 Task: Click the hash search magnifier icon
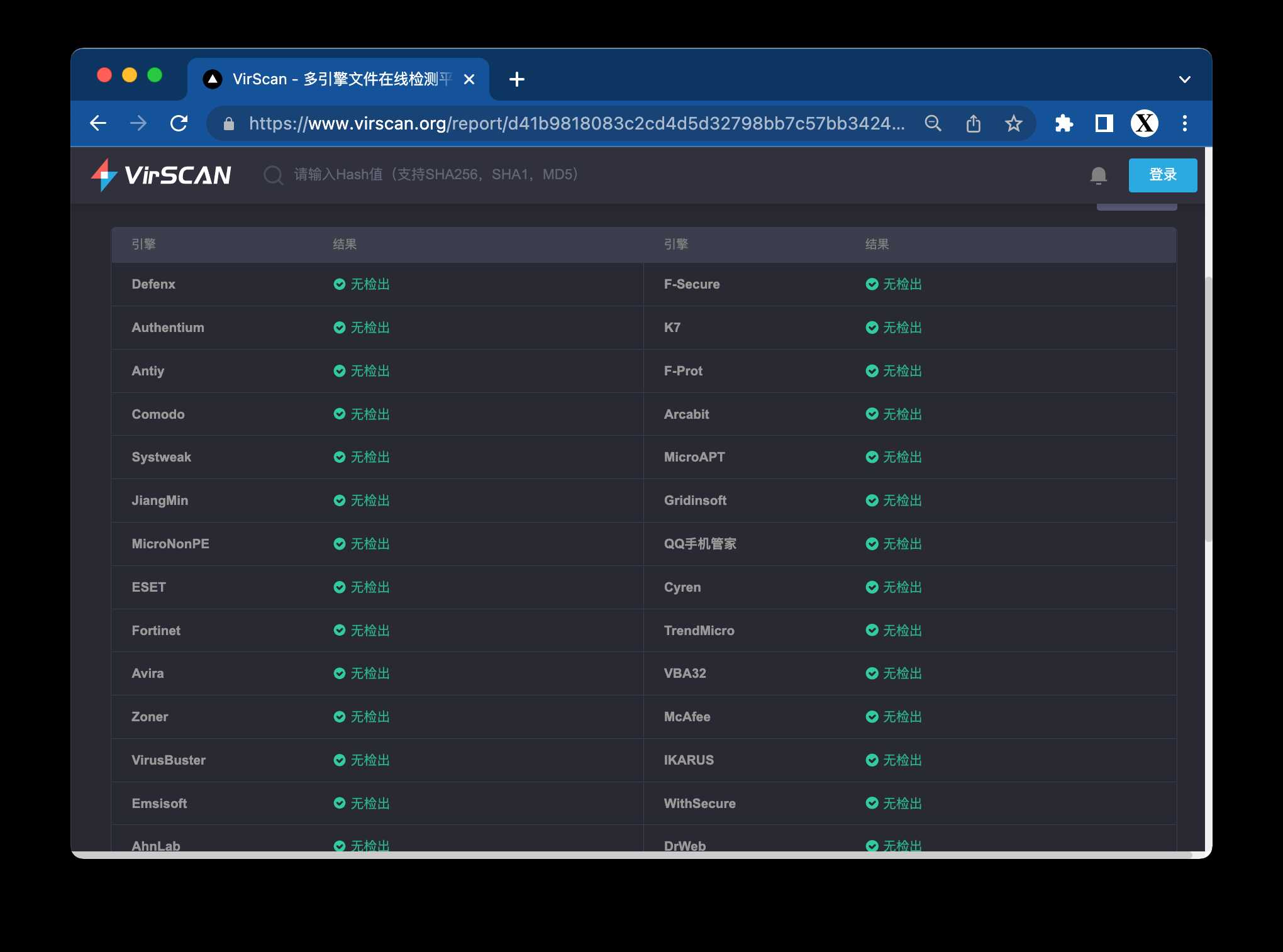pos(273,175)
